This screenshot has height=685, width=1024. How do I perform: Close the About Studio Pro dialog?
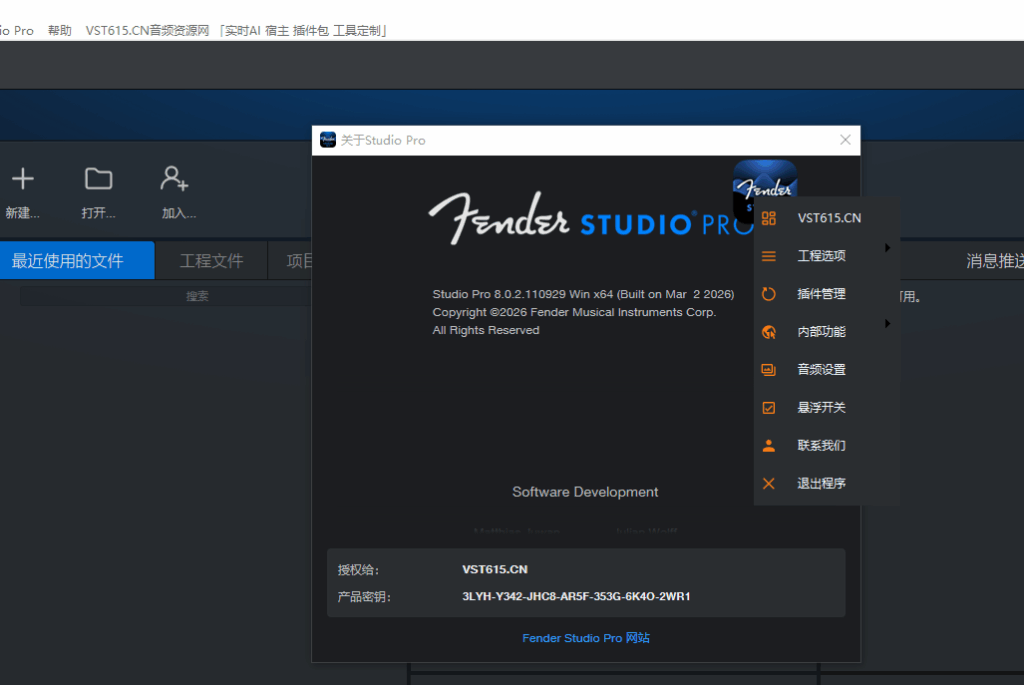[x=845, y=140]
